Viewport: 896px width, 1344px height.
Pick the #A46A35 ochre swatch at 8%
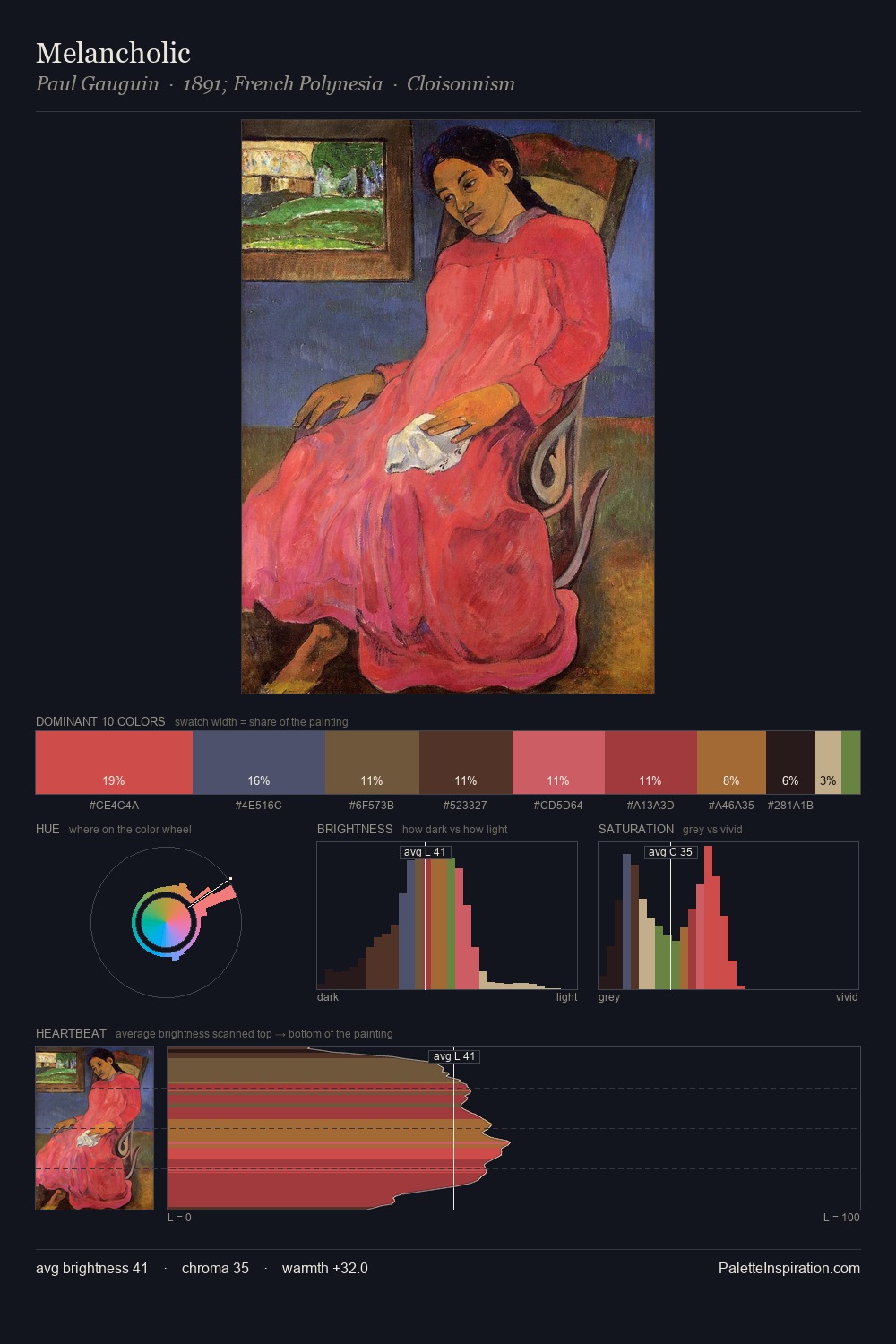731,762
